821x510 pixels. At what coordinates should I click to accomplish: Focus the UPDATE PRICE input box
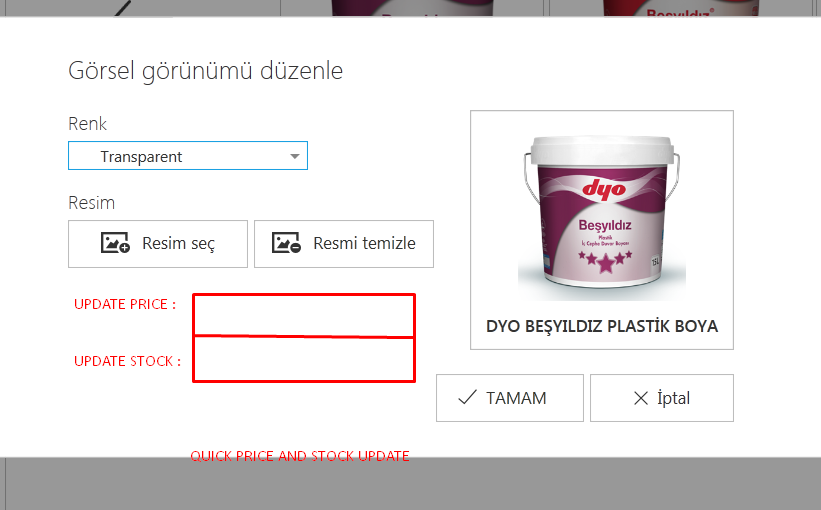pos(304,315)
